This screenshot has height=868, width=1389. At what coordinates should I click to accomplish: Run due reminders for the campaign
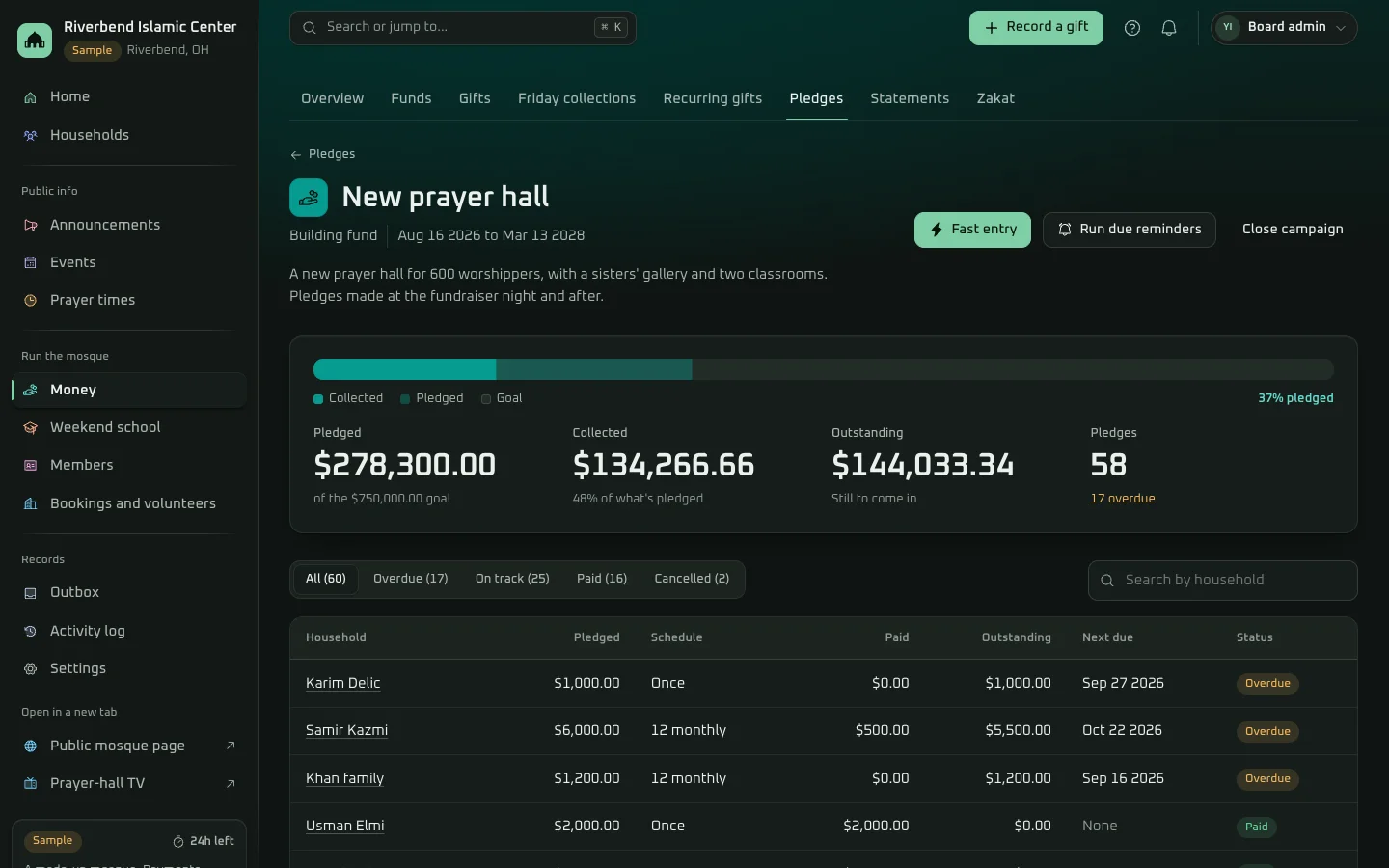pos(1130,230)
